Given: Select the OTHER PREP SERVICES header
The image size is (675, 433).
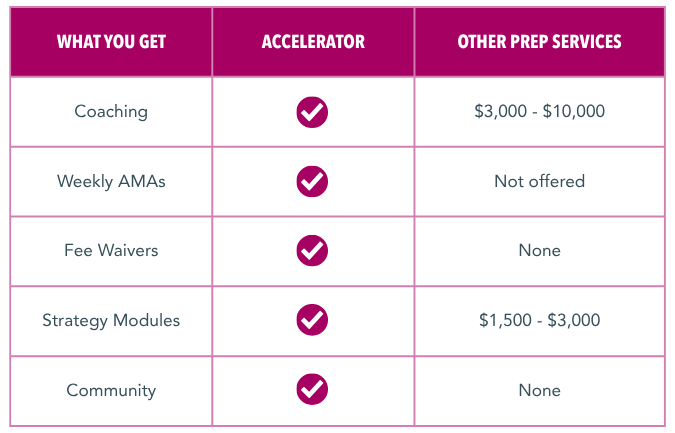Looking at the screenshot, I should click(539, 42).
